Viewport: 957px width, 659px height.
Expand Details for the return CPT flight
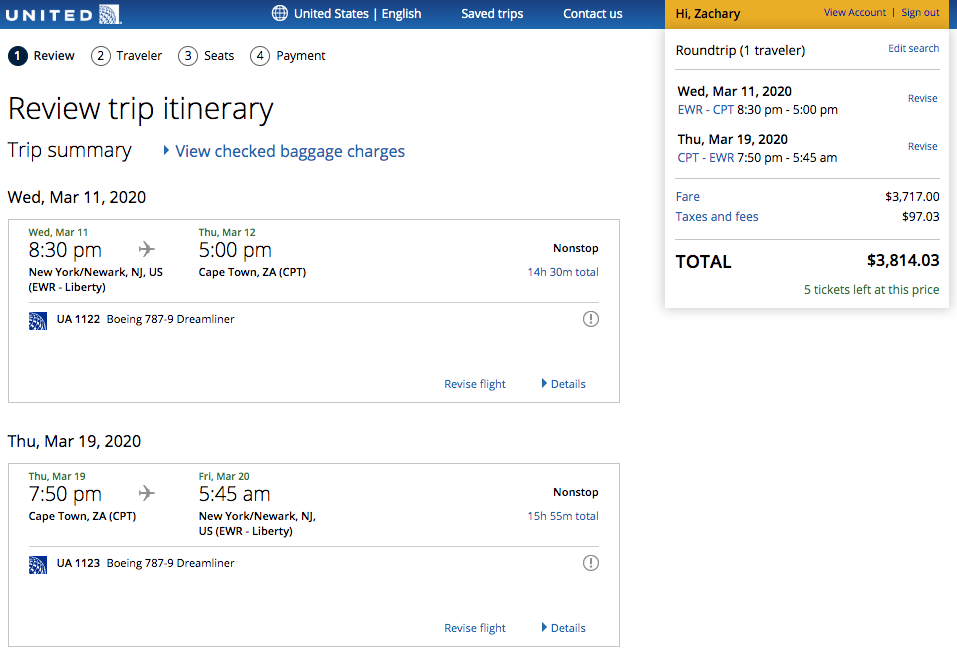click(x=564, y=628)
